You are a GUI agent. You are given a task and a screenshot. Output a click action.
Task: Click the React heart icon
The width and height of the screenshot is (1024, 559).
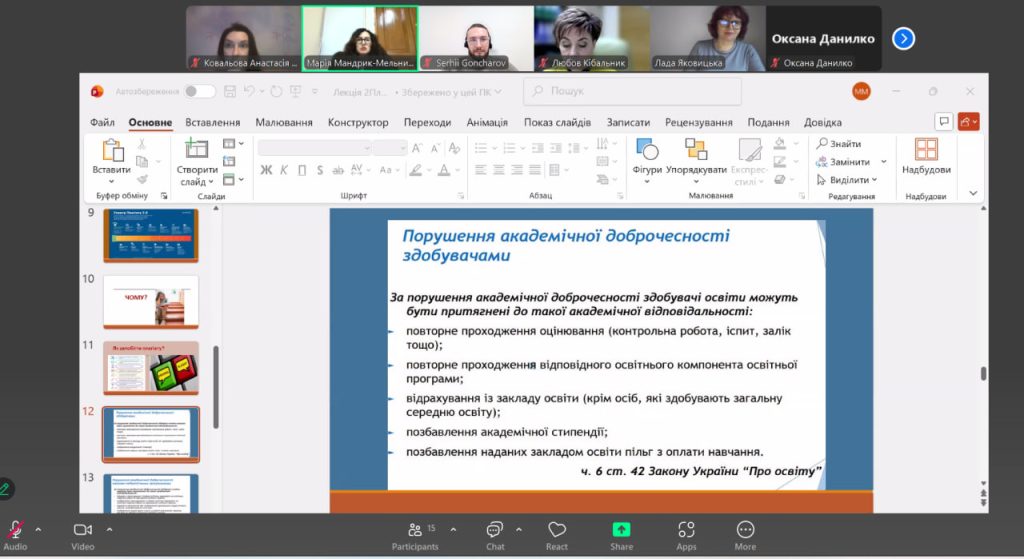[557, 530]
